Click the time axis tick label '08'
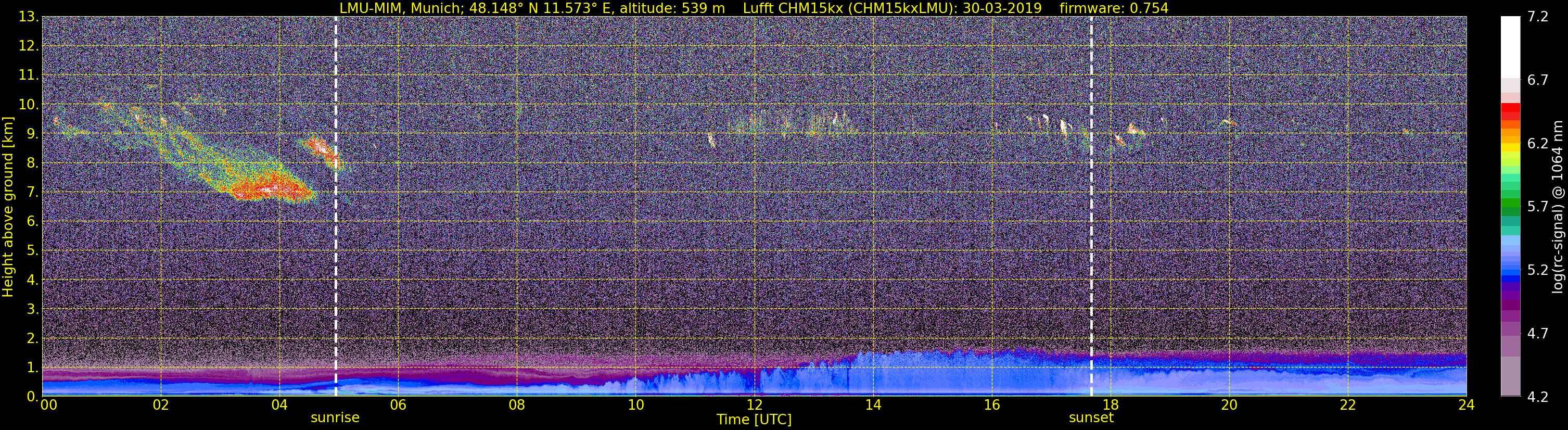Screen dimensions: 1568x430 pos(517,405)
